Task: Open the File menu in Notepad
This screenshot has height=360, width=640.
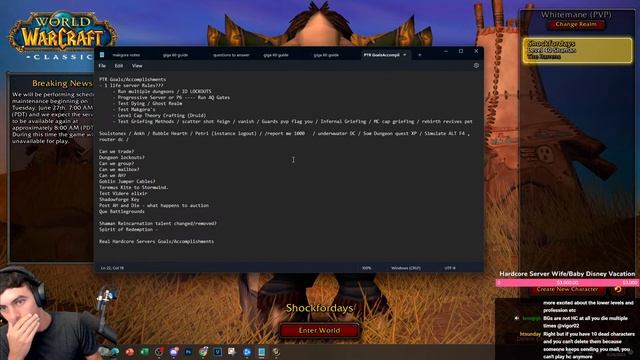Action: click(x=102, y=66)
